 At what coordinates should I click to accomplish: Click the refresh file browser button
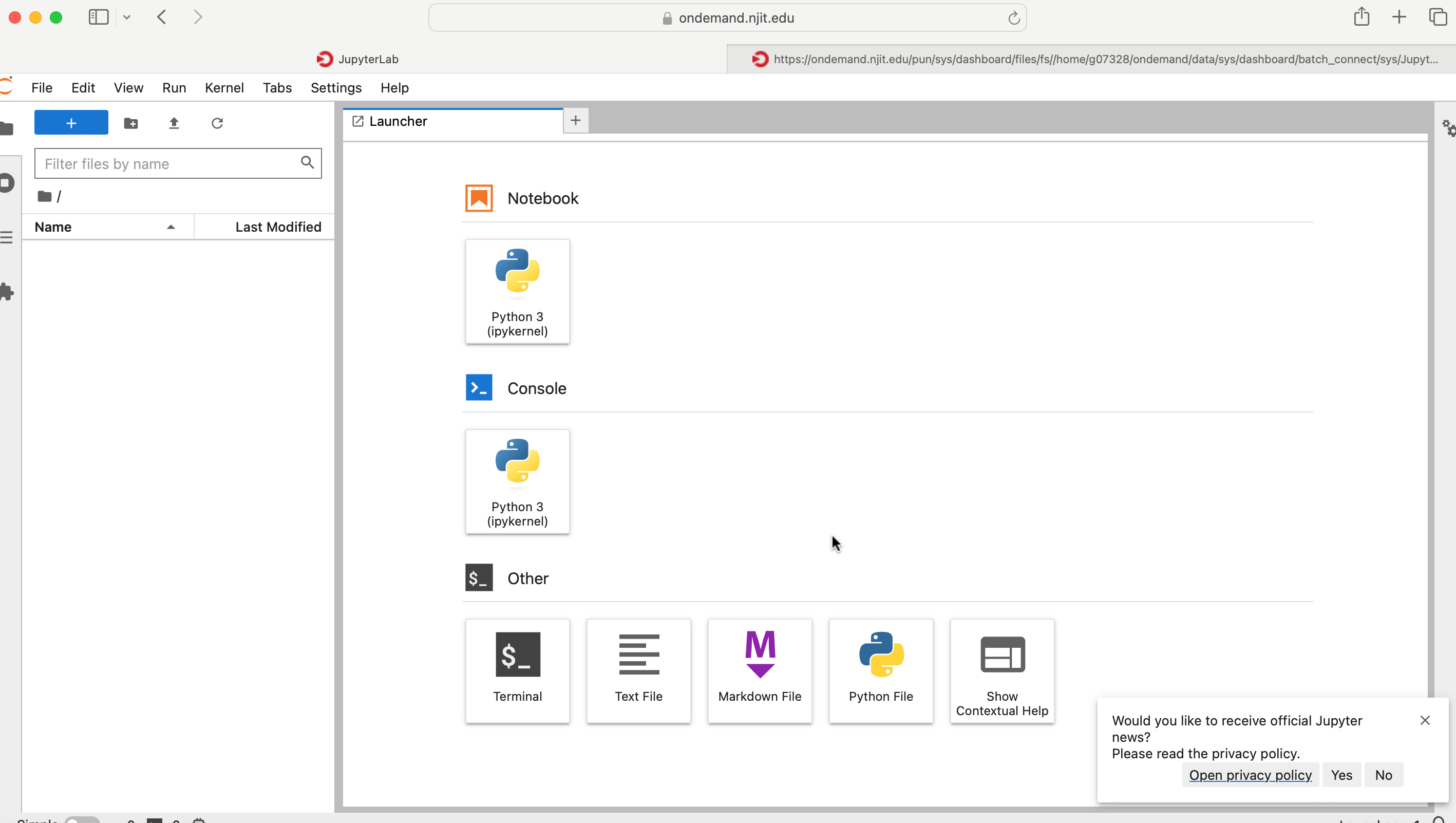[217, 123]
